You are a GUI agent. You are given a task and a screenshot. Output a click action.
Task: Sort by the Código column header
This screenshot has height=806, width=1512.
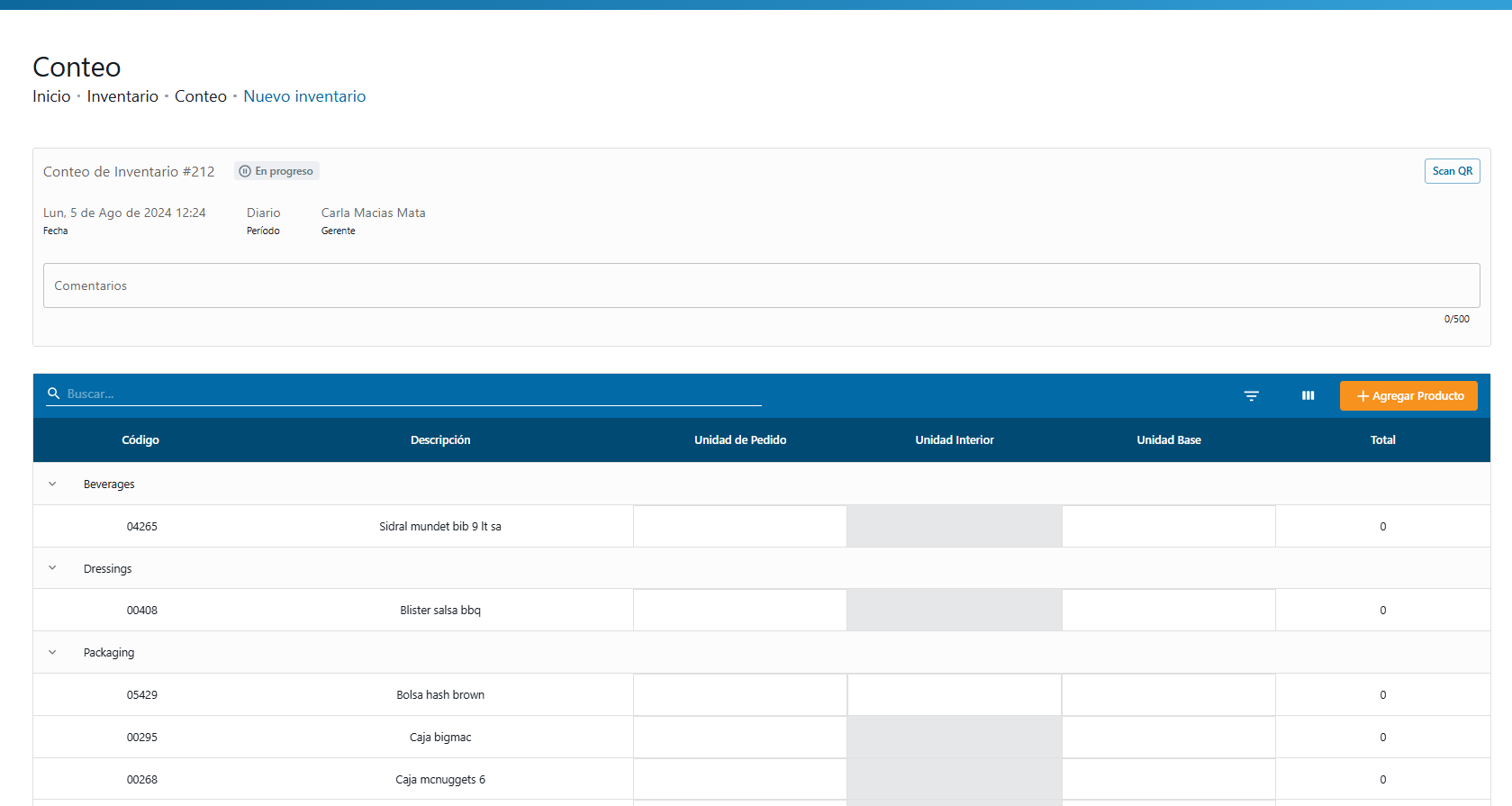pos(140,440)
